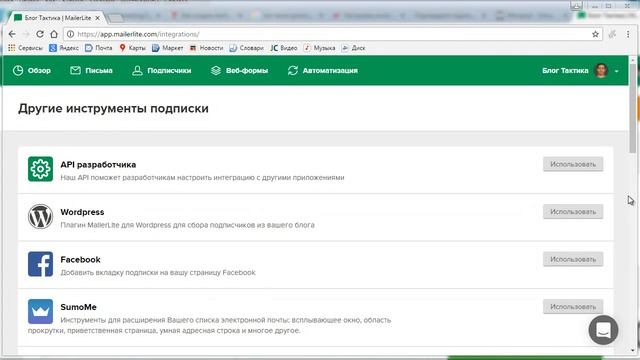Click the browser back arrow
640x360 pixels.
pyautogui.click(x=12, y=34)
